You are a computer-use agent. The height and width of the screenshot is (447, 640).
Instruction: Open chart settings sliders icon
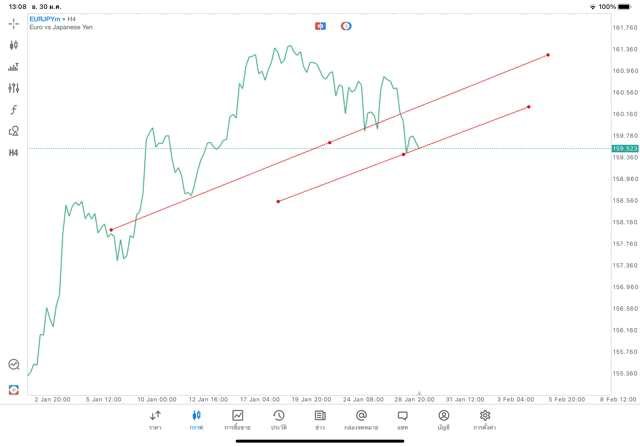click(14, 88)
